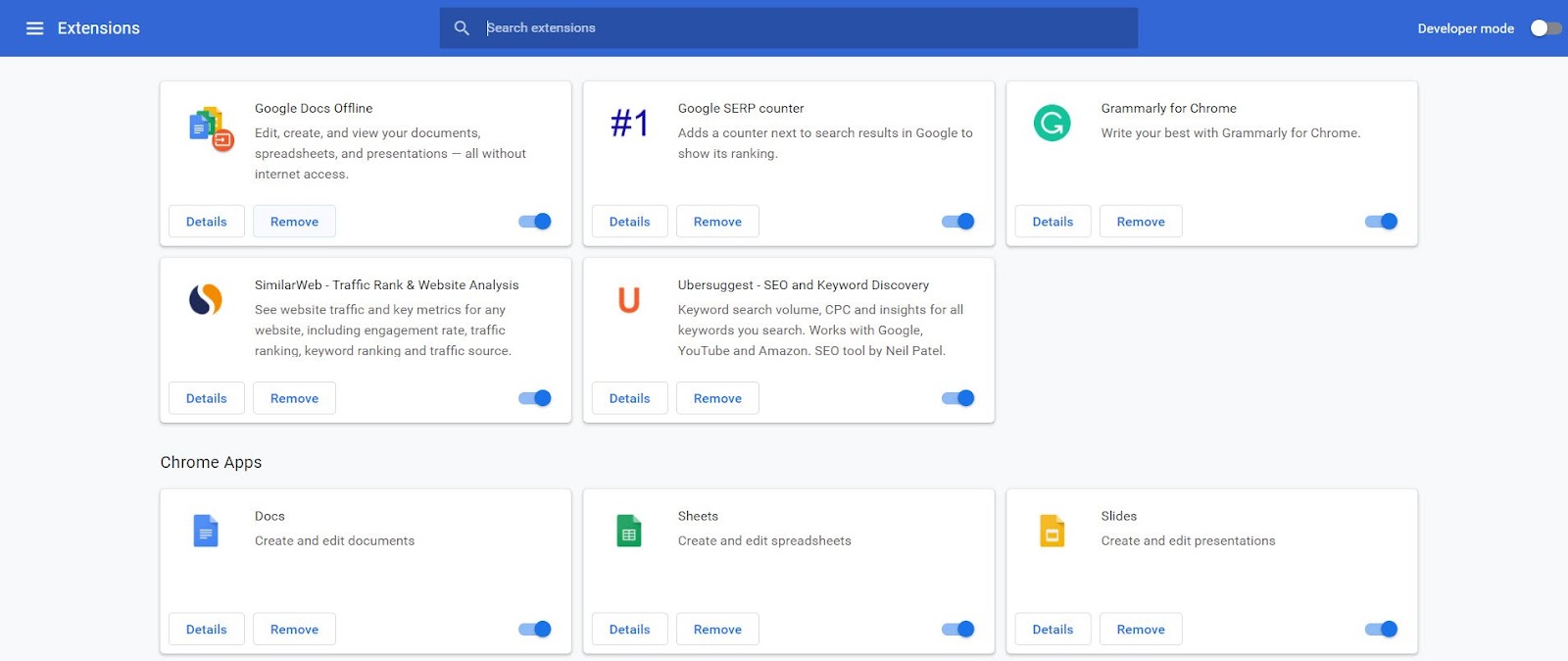Click the Slides app icon
The height and width of the screenshot is (661, 1568).
point(1052,531)
